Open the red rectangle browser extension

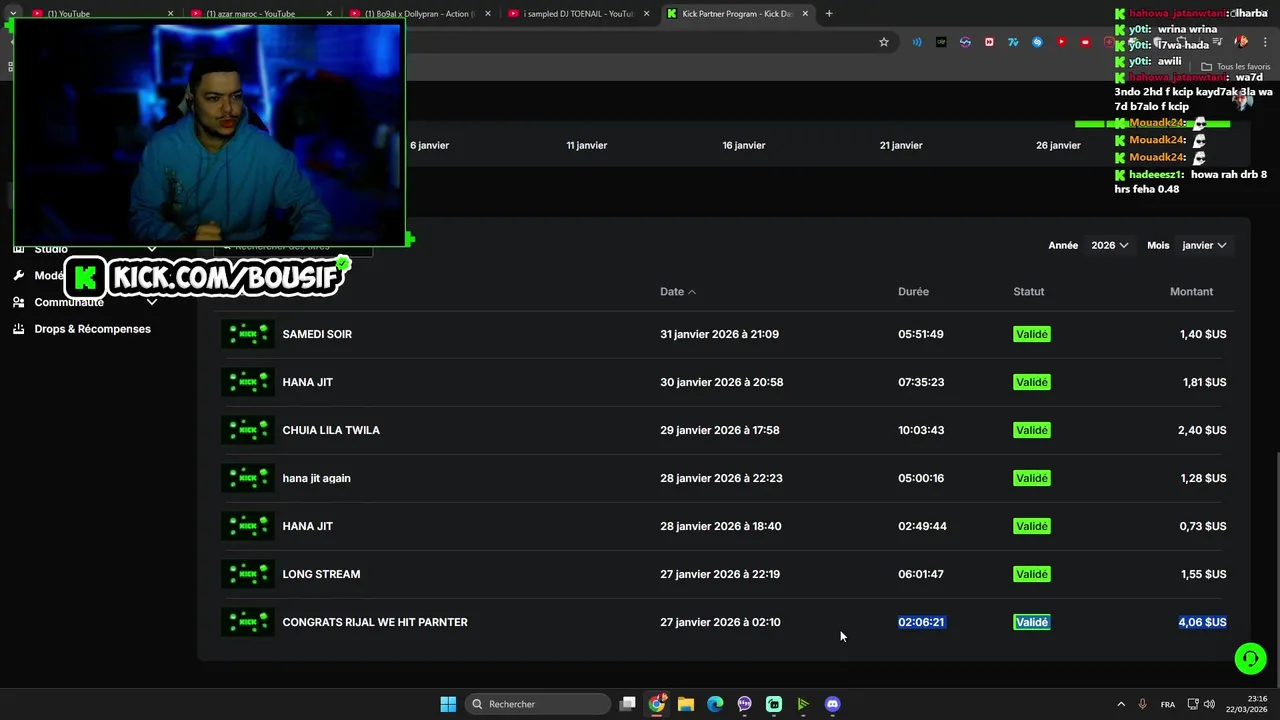[1085, 42]
